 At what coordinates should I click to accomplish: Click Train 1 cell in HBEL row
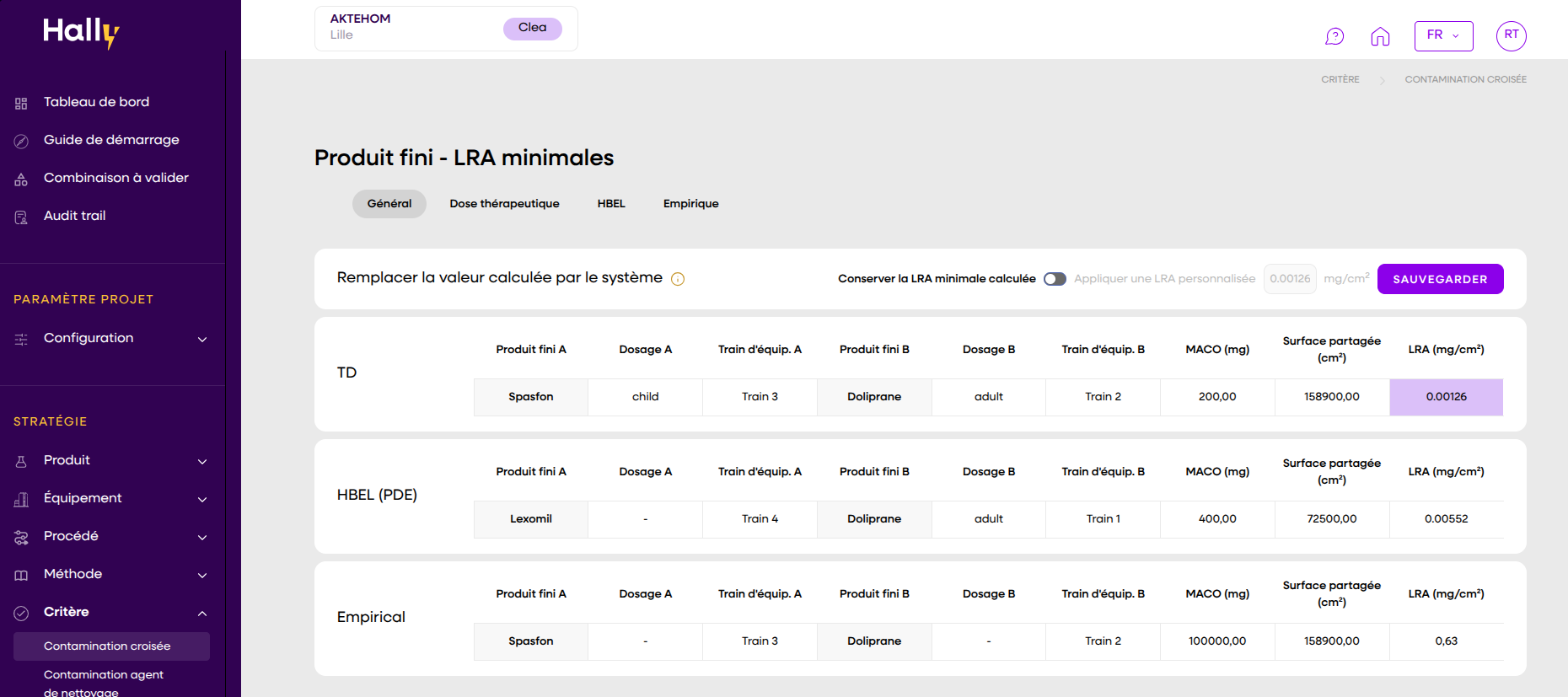[1103, 519]
